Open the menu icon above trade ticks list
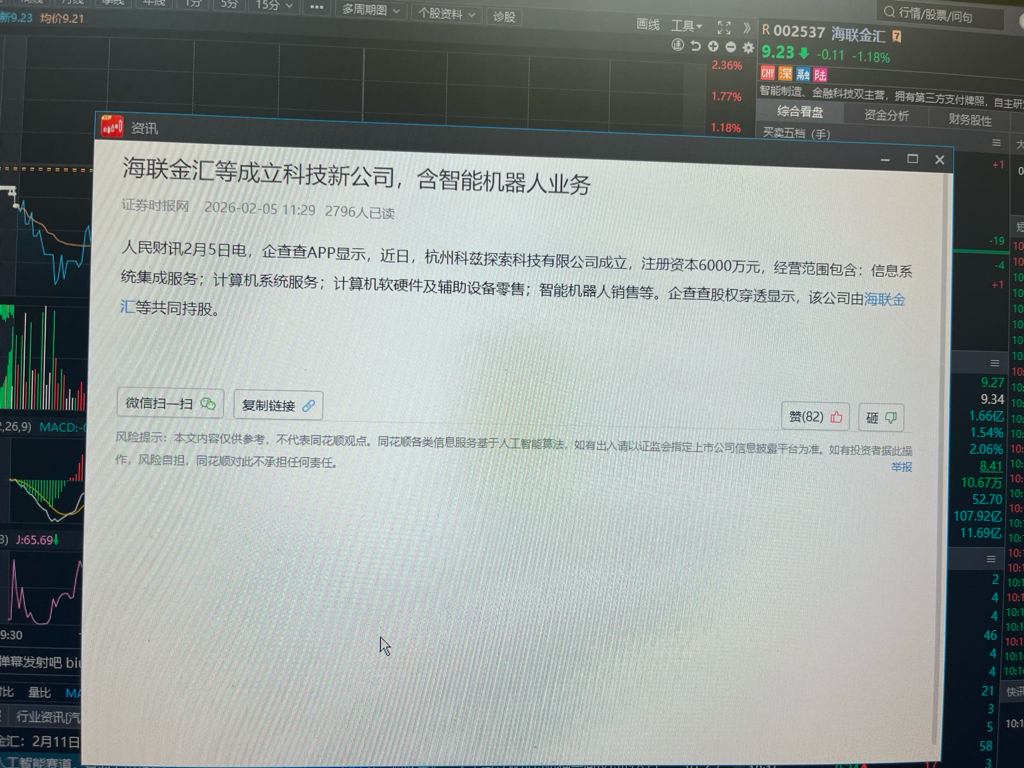The image size is (1024, 768). 991,559
